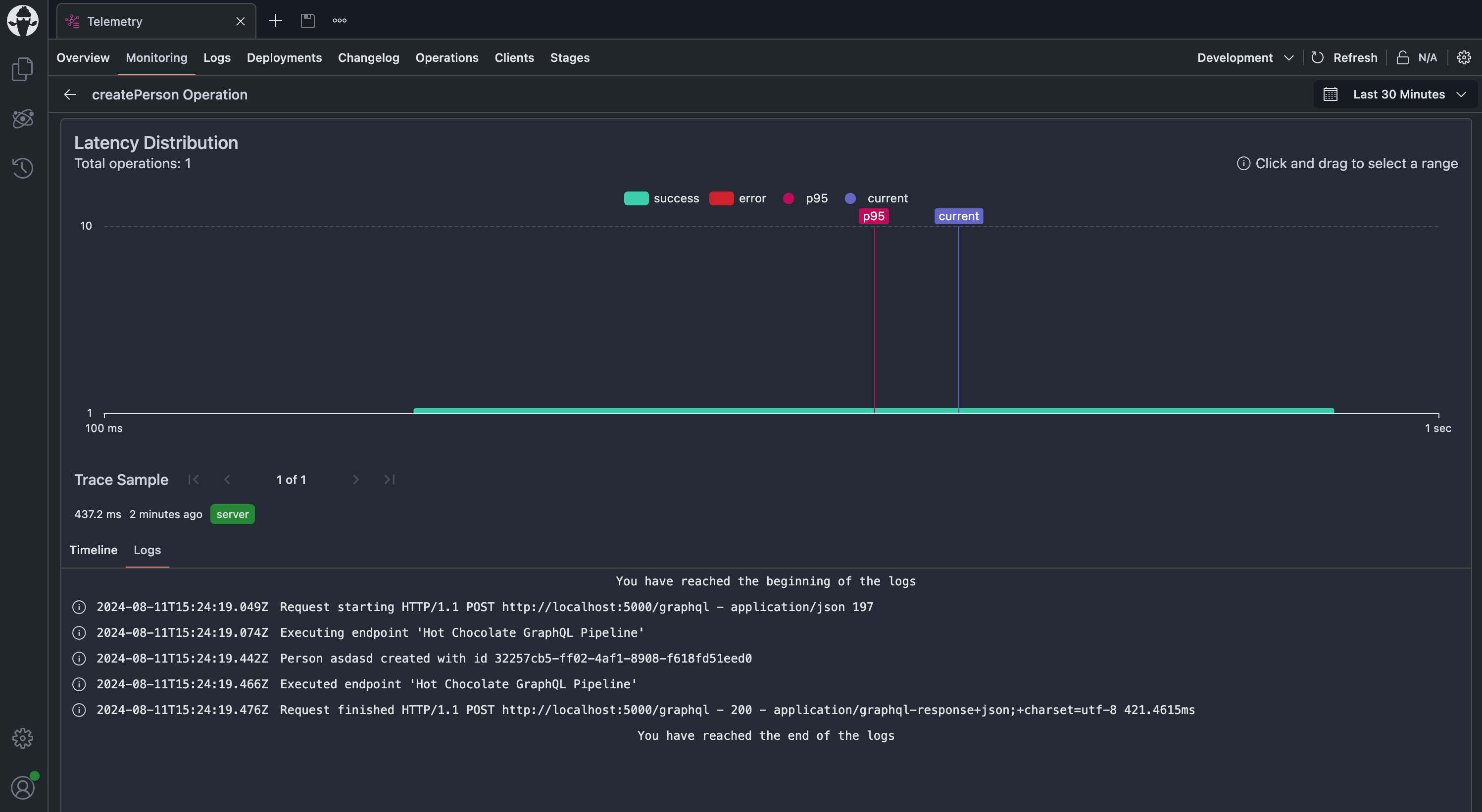Click the 'Total operations: 1' text

[x=132, y=163]
